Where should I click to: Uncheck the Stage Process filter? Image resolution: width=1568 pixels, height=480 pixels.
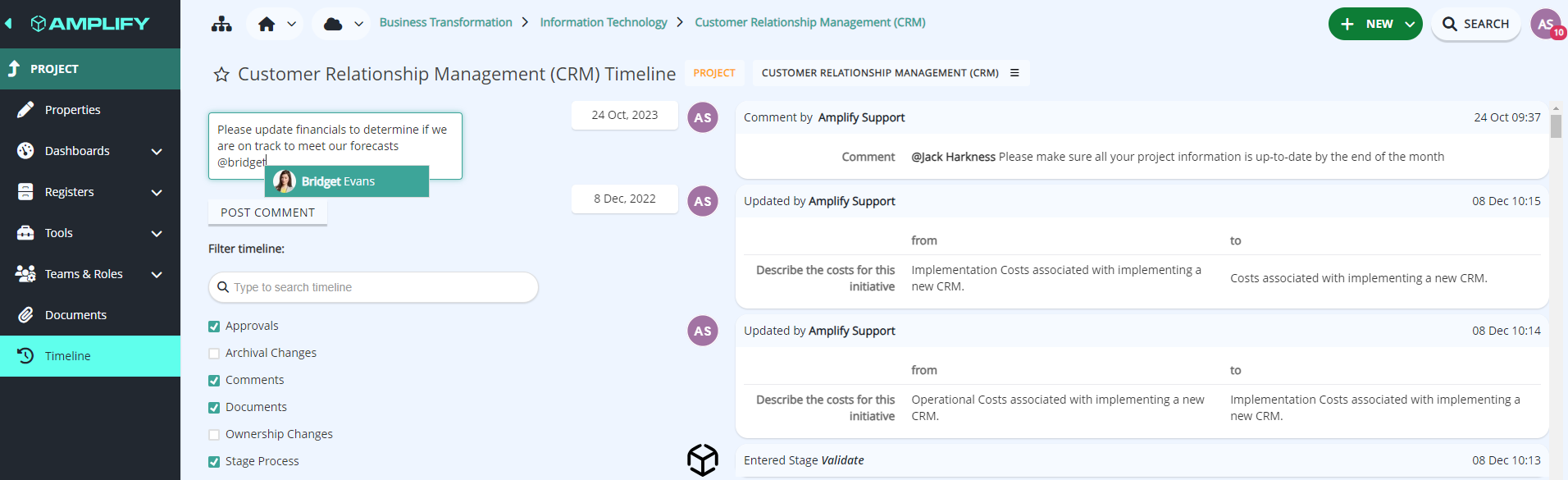pyautogui.click(x=214, y=462)
